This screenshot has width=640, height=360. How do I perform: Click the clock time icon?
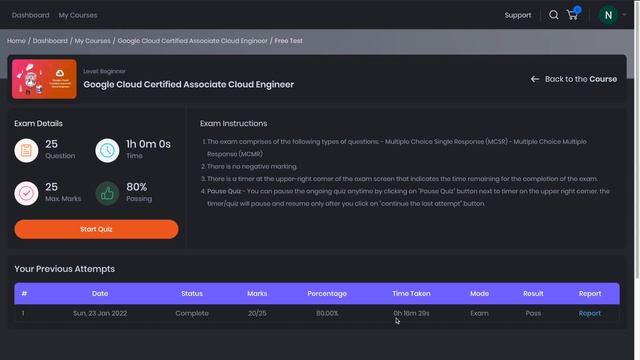coord(107,150)
